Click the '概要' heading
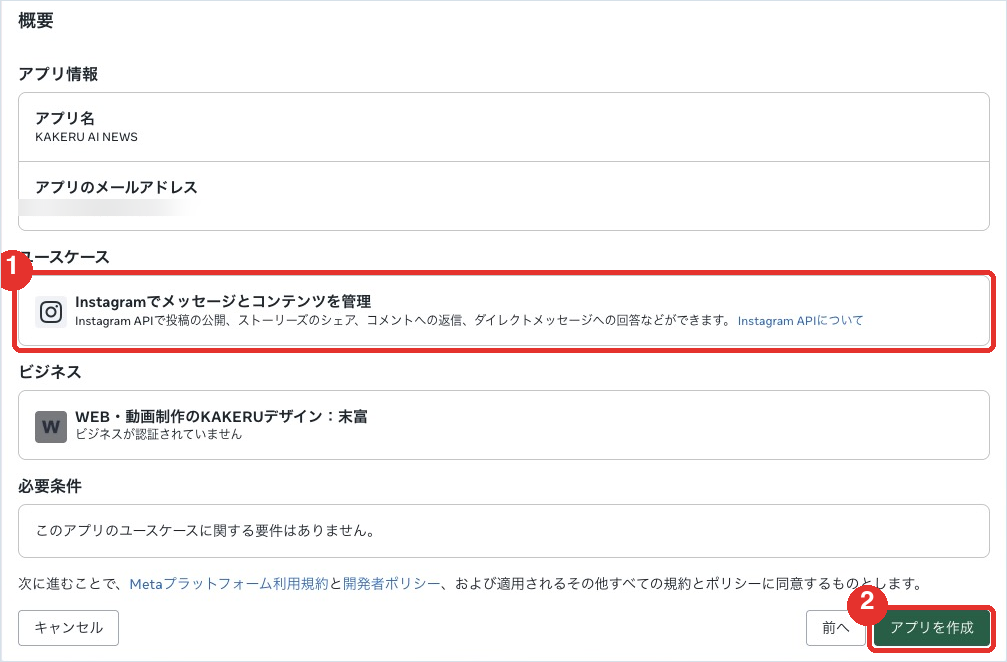Image resolution: width=1007 pixels, height=662 pixels. 36,21
